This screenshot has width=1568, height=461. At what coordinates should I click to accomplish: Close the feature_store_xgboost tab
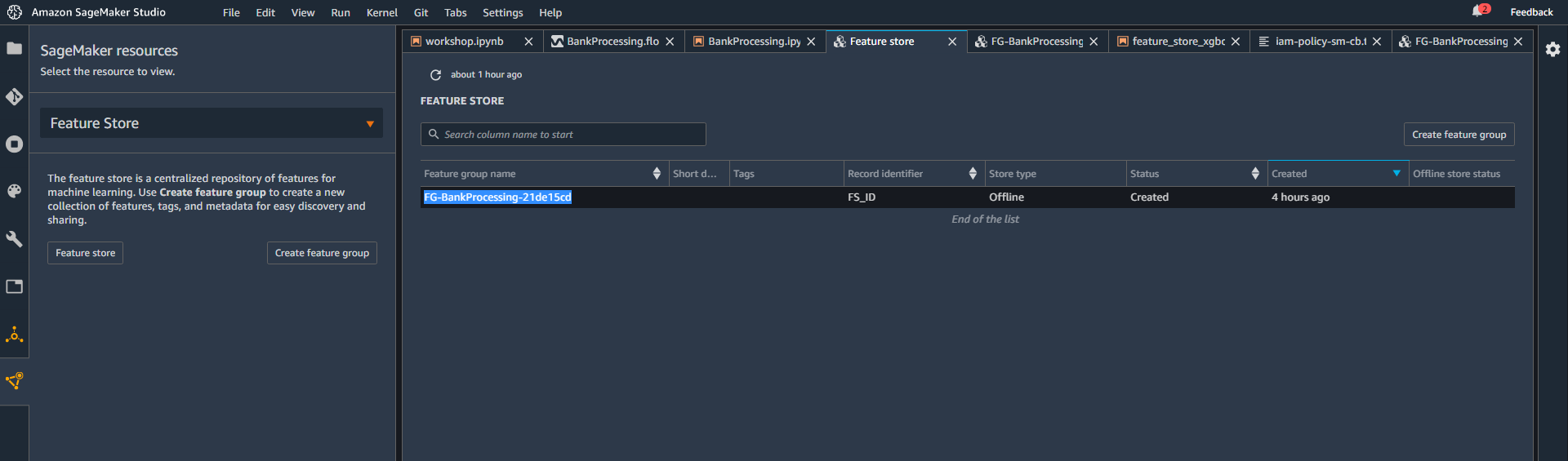click(x=1236, y=42)
